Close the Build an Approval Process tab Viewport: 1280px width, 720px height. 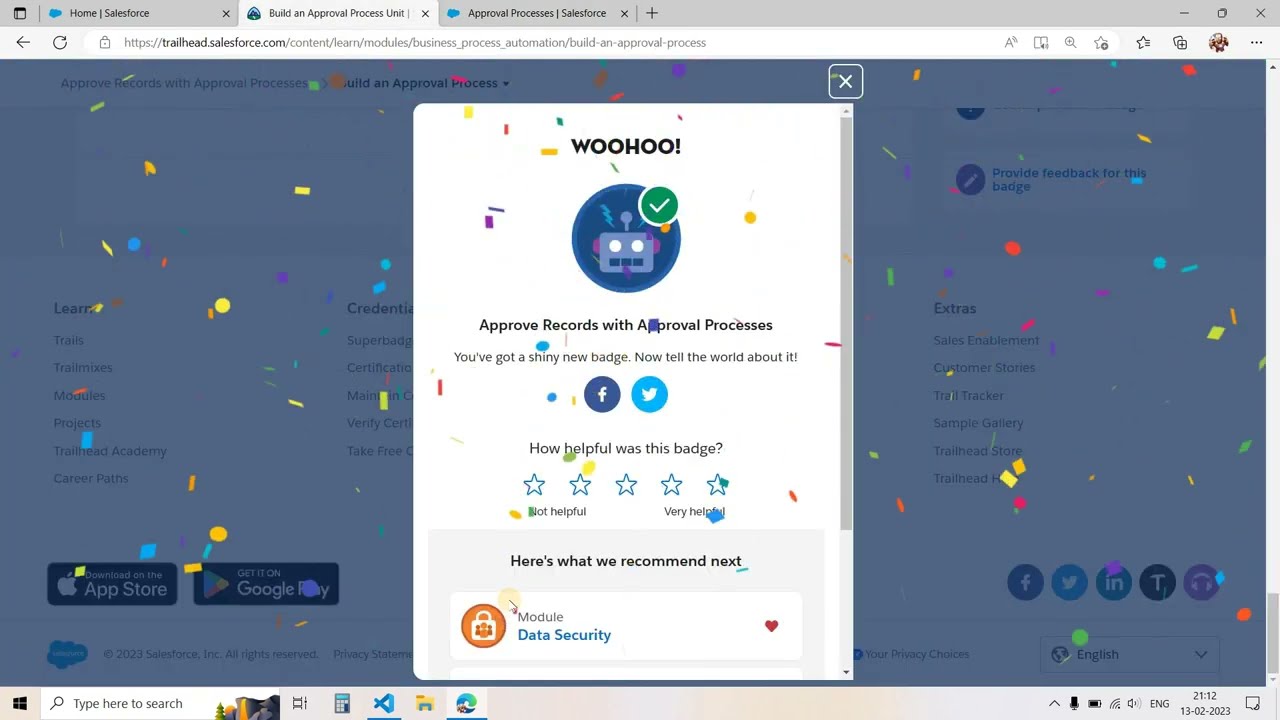tap(425, 14)
